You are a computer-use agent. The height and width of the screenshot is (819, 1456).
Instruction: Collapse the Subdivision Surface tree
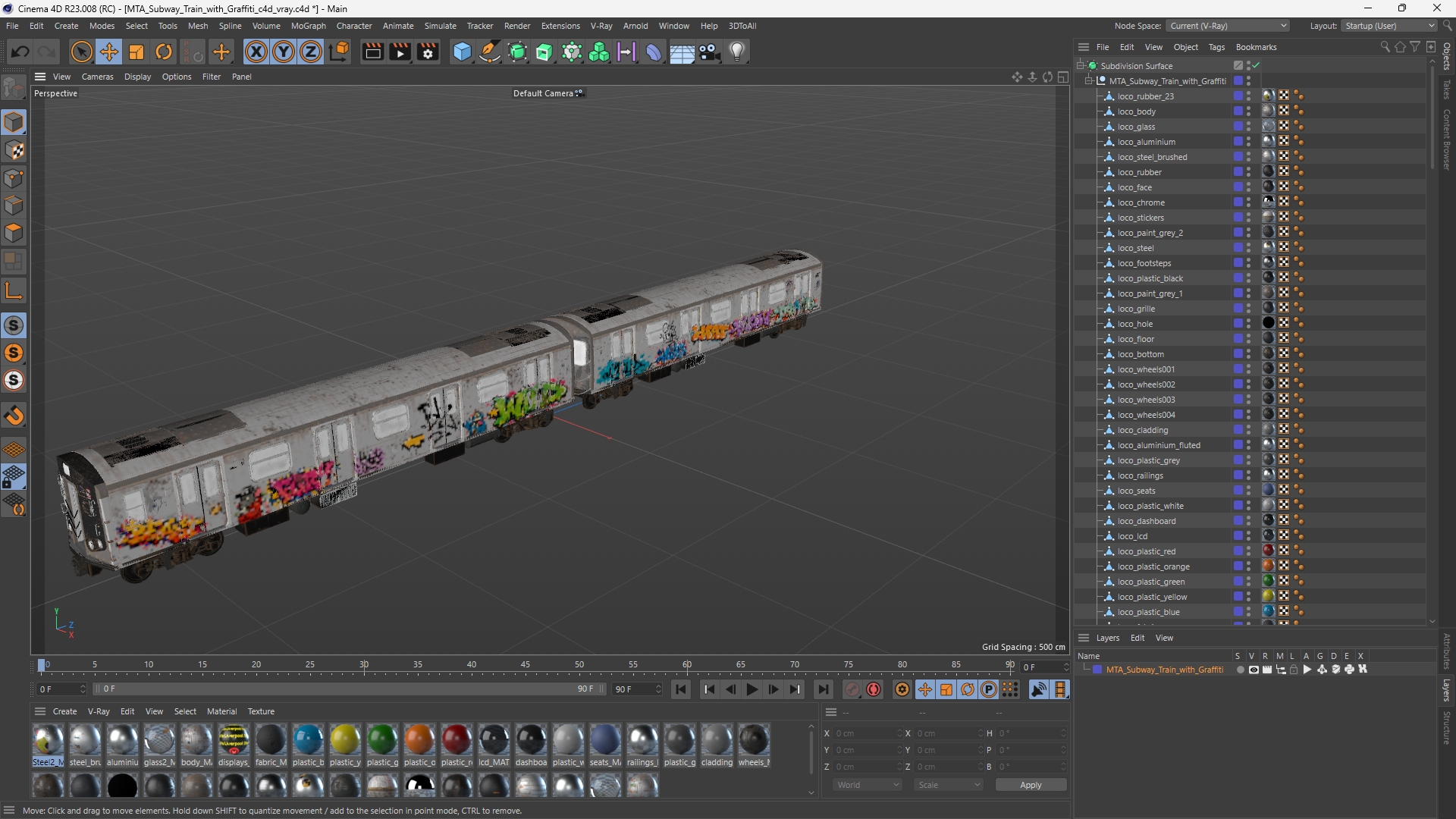1081,66
